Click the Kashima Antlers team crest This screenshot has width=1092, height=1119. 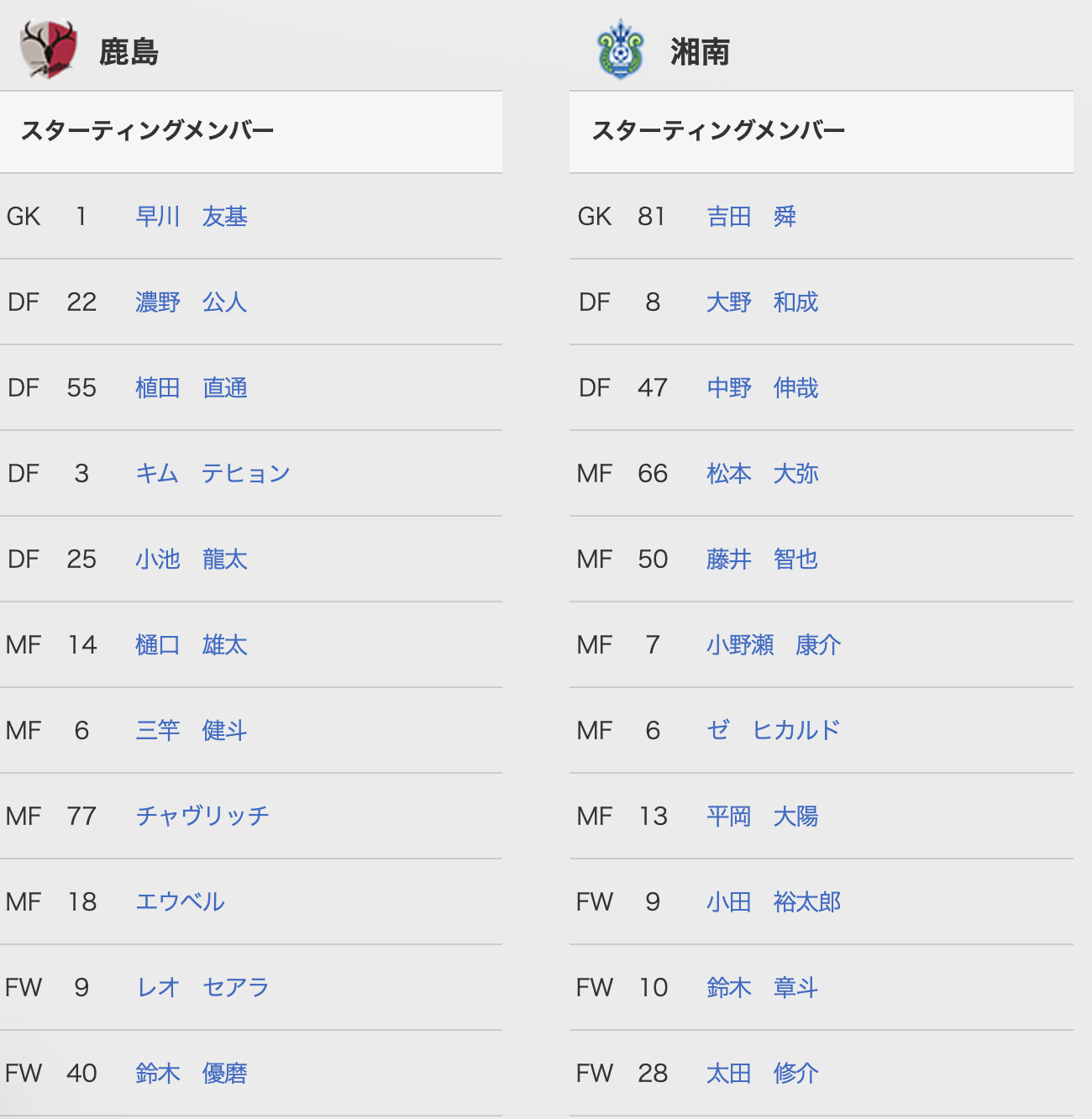[x=48, y=50]
